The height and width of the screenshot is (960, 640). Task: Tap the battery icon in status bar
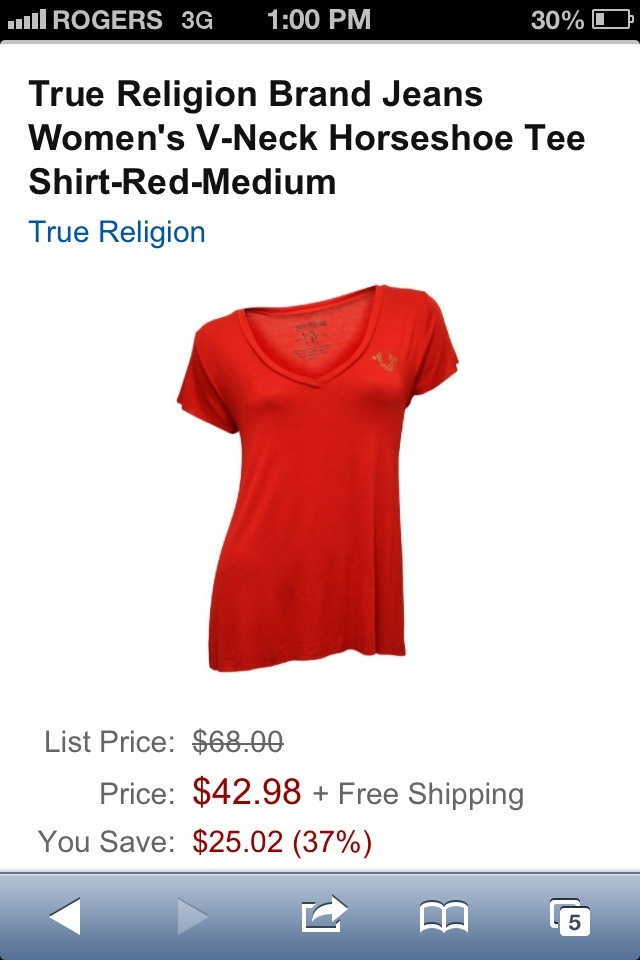(x=612, y=20)
